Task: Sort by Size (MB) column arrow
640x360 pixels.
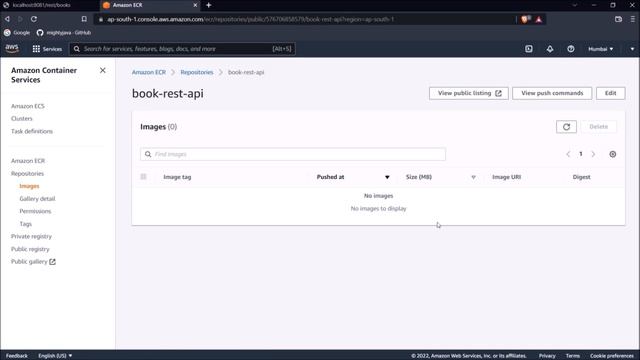Action: 473,177
